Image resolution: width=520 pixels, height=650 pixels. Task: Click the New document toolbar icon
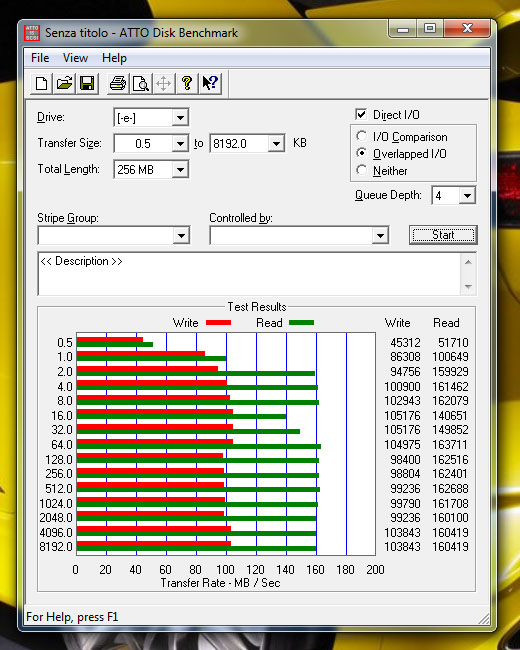point(41,83)
